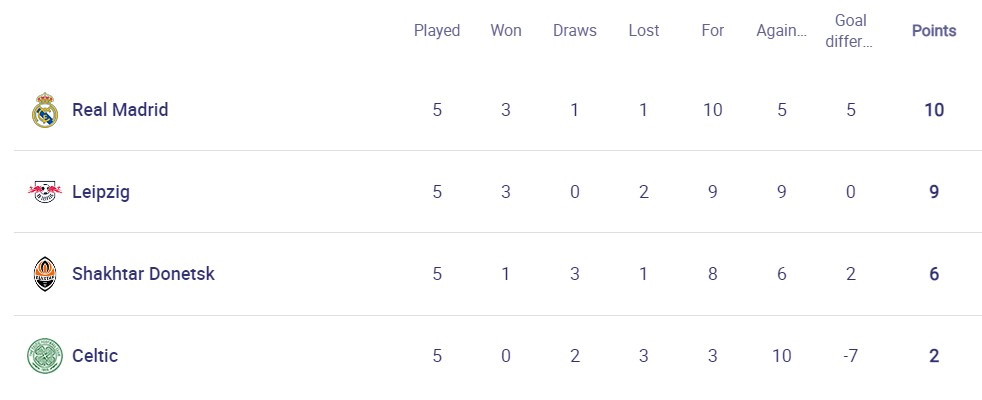Open the Shakhtar Donetsk team link

pyautogui.click(x=143, y=274)
